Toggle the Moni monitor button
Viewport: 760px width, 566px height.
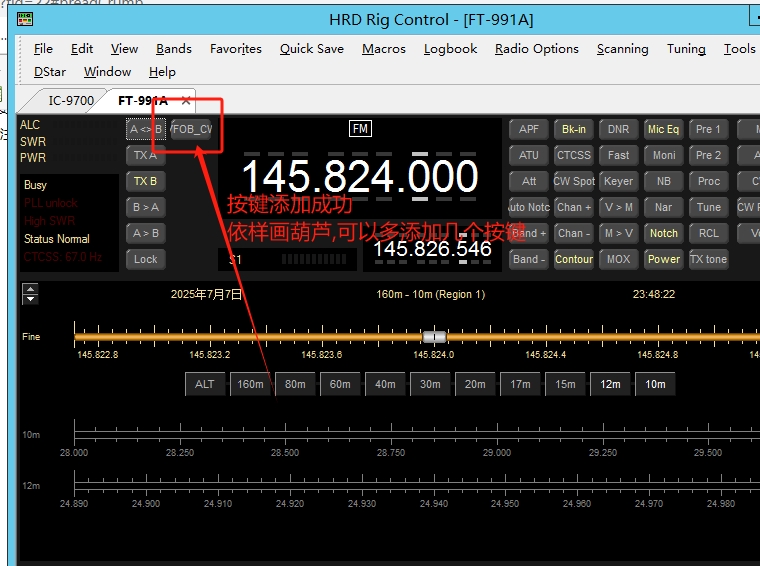(664, 156)
